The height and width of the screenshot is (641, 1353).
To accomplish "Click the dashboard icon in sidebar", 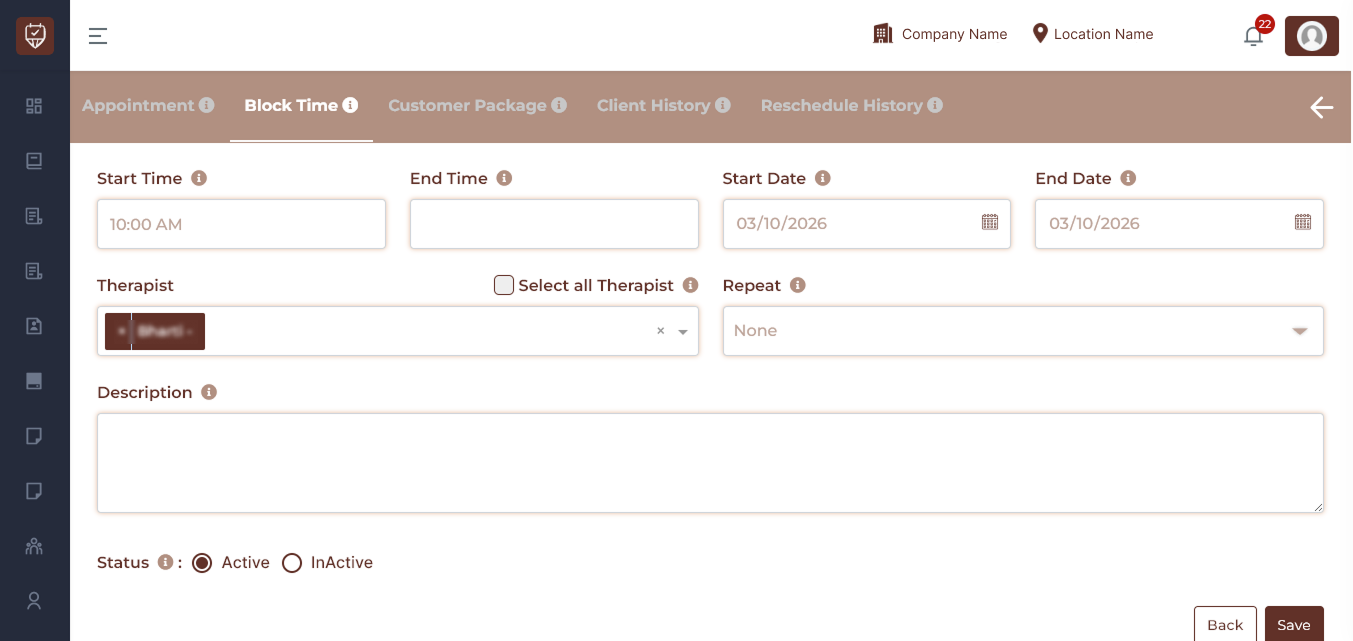I will [34, 106].
